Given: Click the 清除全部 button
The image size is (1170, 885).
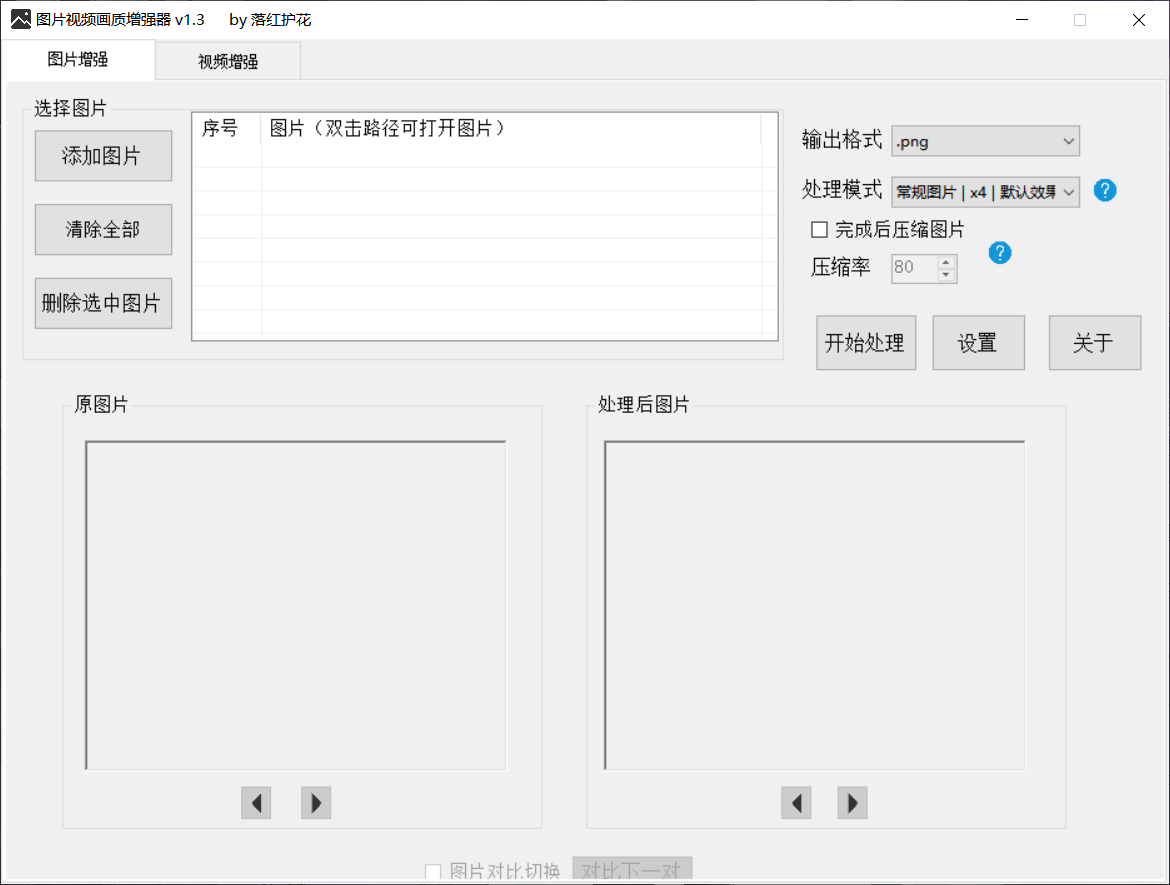Looking at the screenshot, I should (102, 229).
